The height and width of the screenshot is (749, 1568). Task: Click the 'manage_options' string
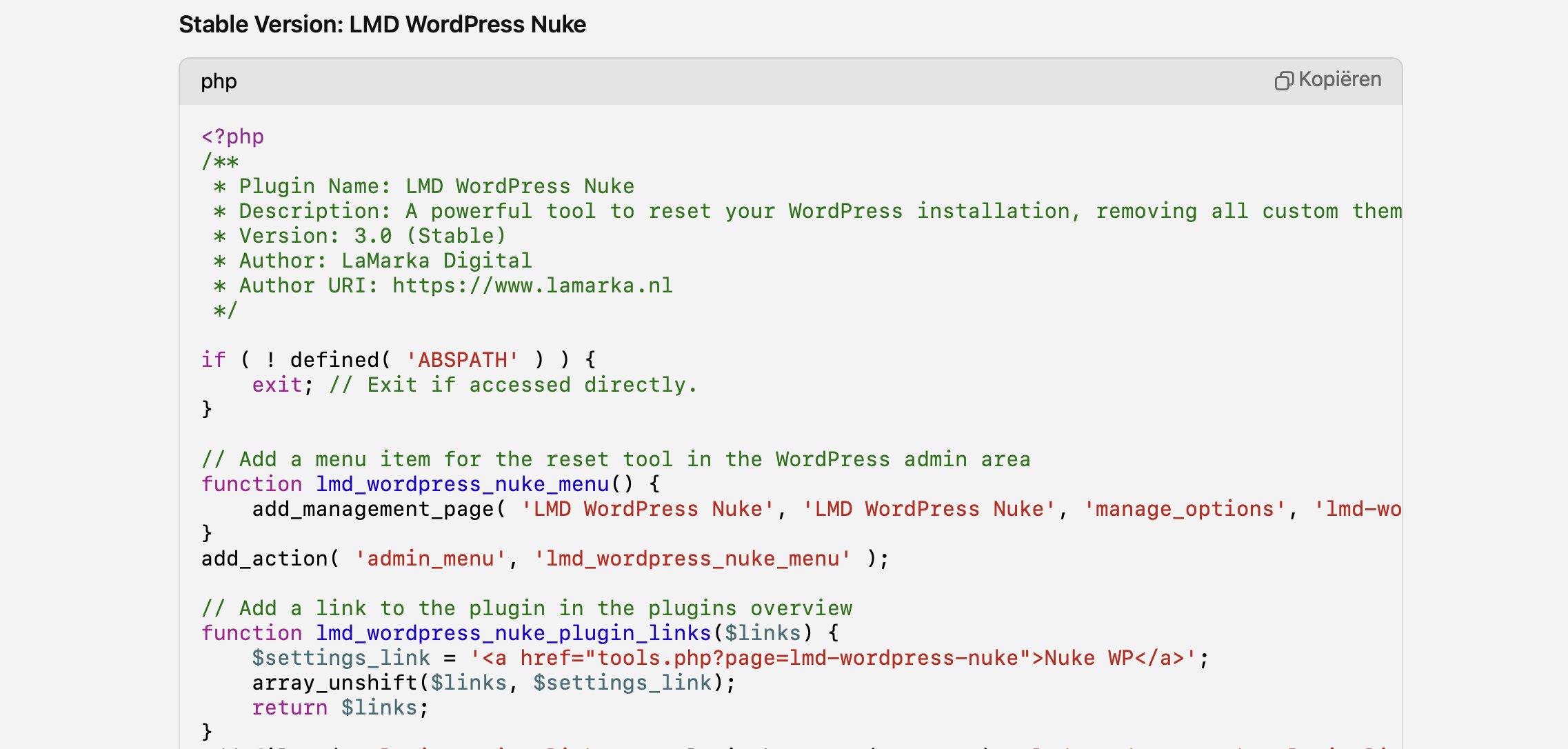point(1185,509)
